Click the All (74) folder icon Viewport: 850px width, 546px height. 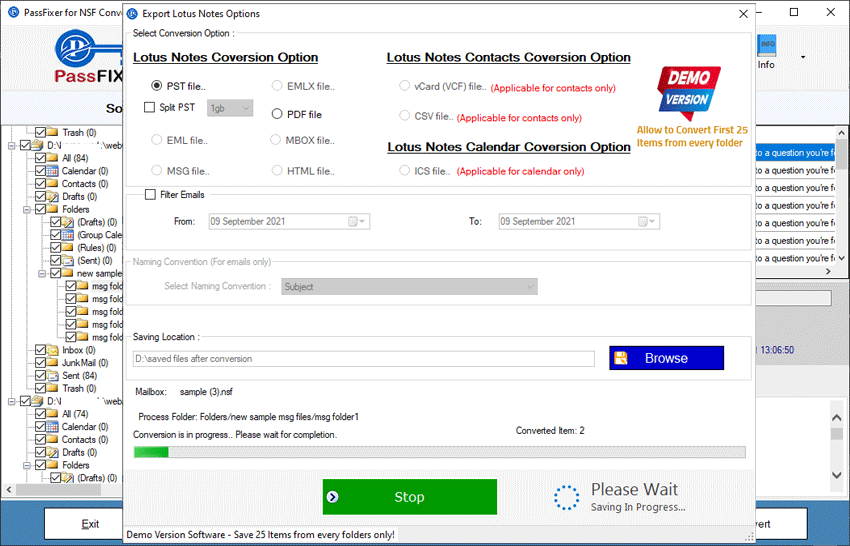tap(53, 414)
